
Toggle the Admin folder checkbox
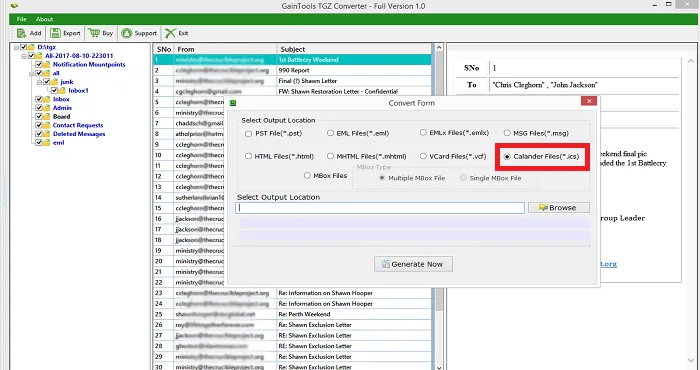(x=39, y=108)
